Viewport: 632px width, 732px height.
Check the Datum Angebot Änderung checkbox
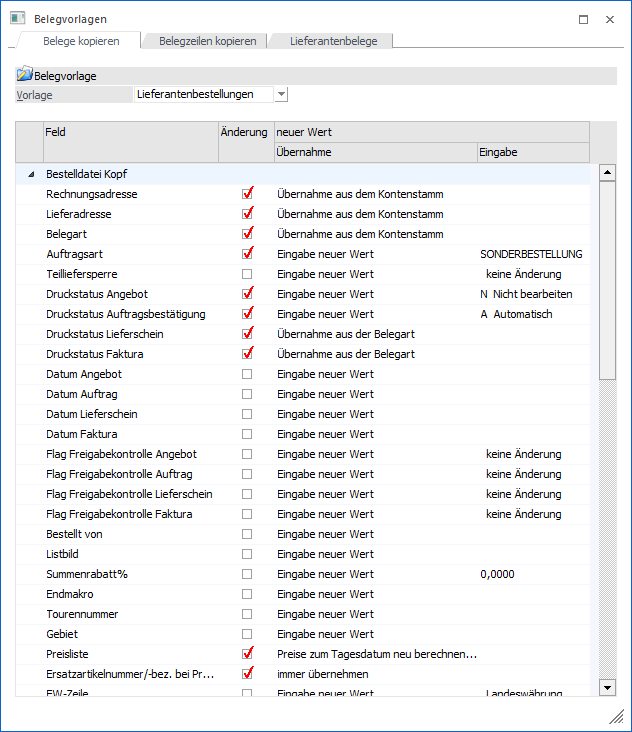(x=247, y=374)
